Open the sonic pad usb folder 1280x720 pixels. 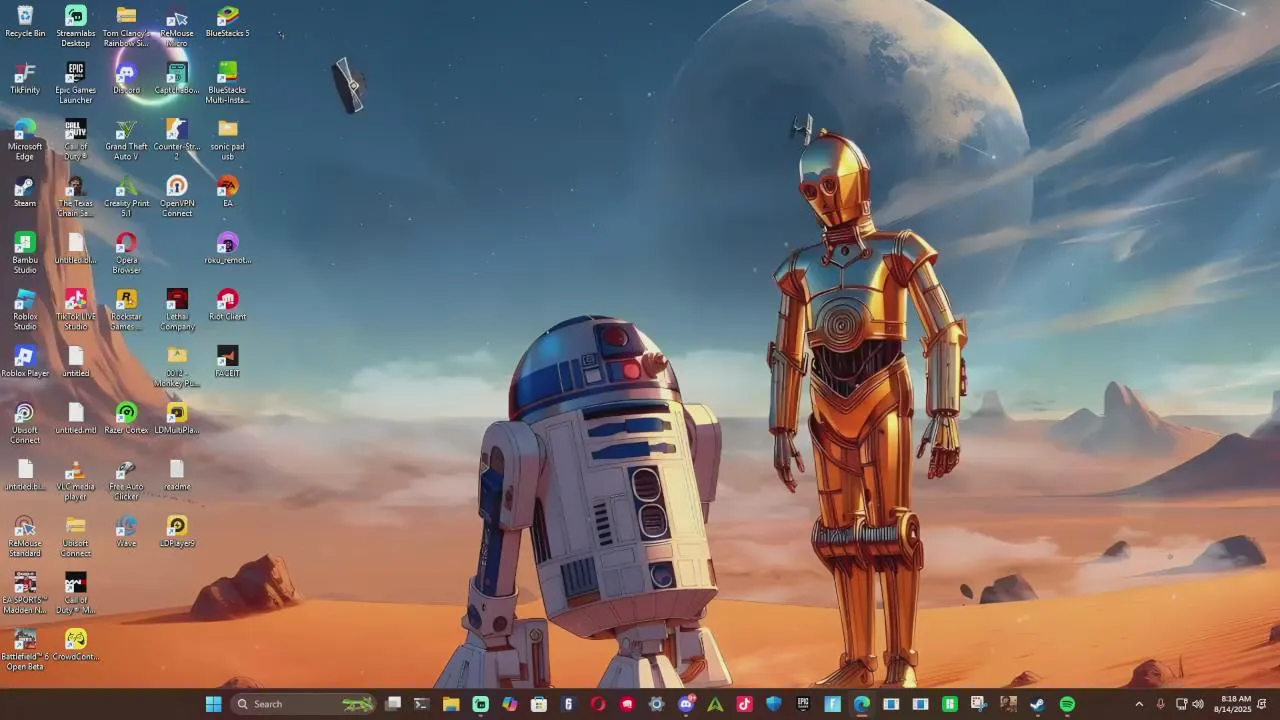228,140
